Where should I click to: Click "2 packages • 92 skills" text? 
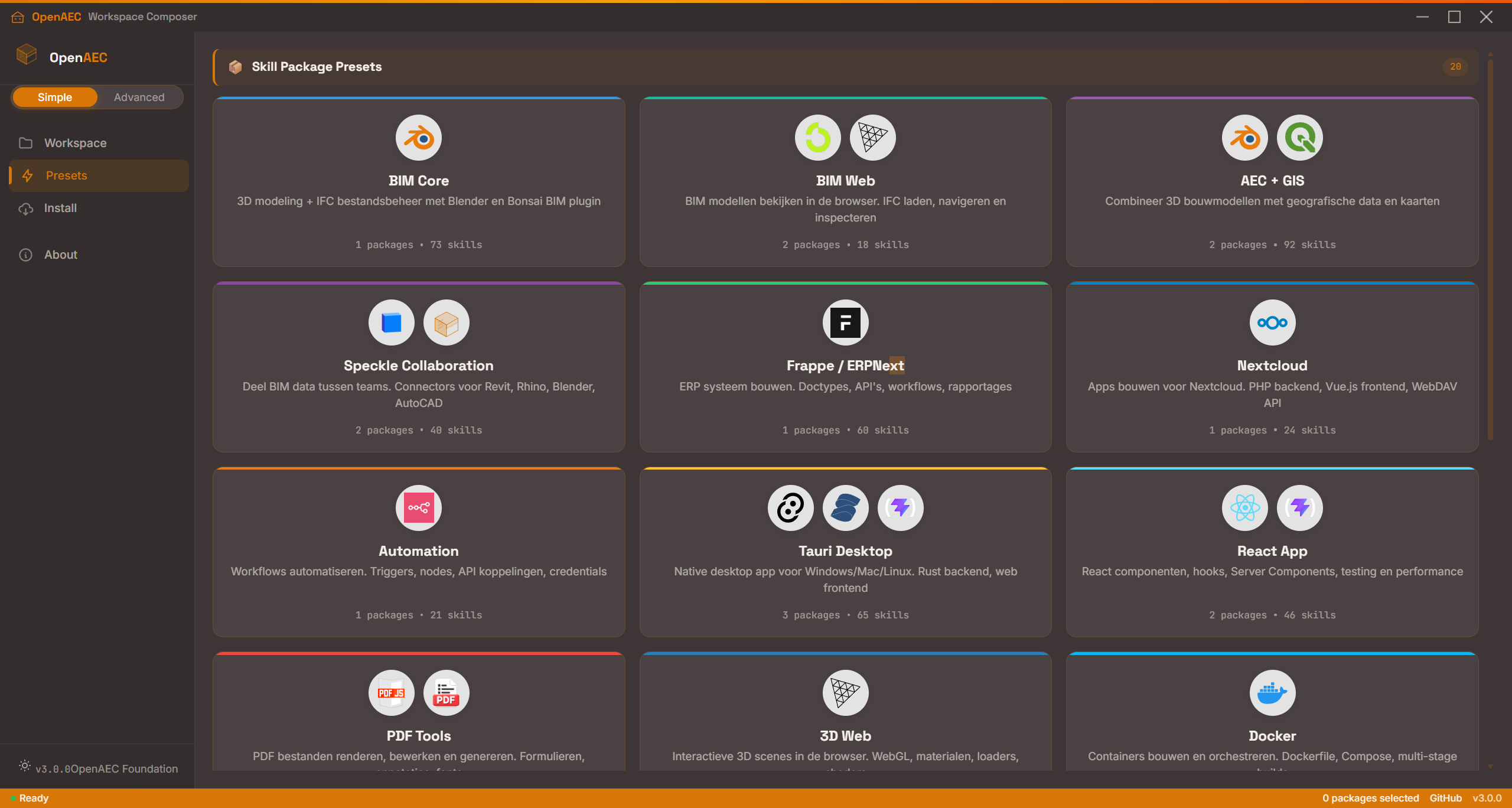point(1272,245)
